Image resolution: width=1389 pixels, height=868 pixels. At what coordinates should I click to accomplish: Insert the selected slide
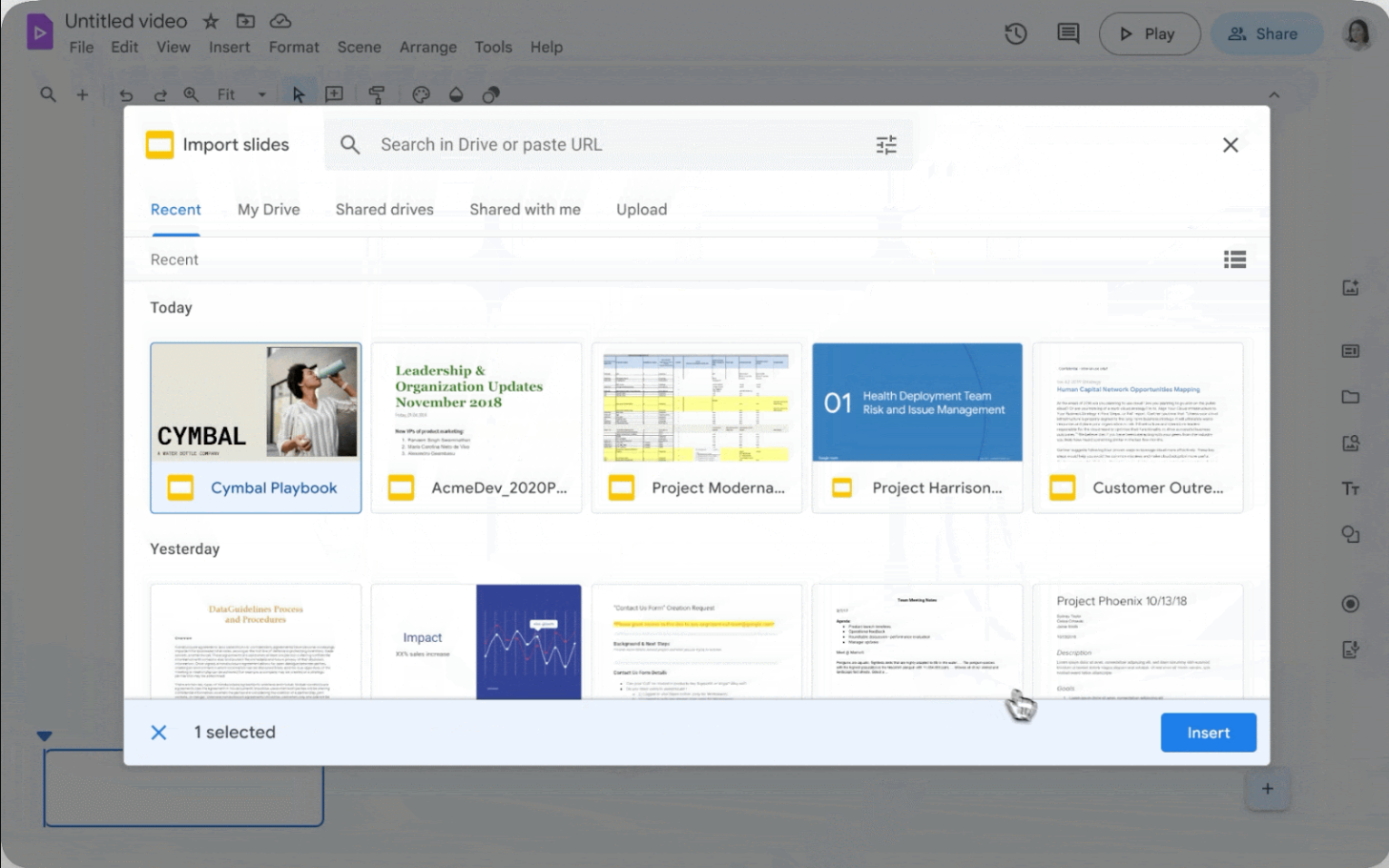[x=1208, y=733]
